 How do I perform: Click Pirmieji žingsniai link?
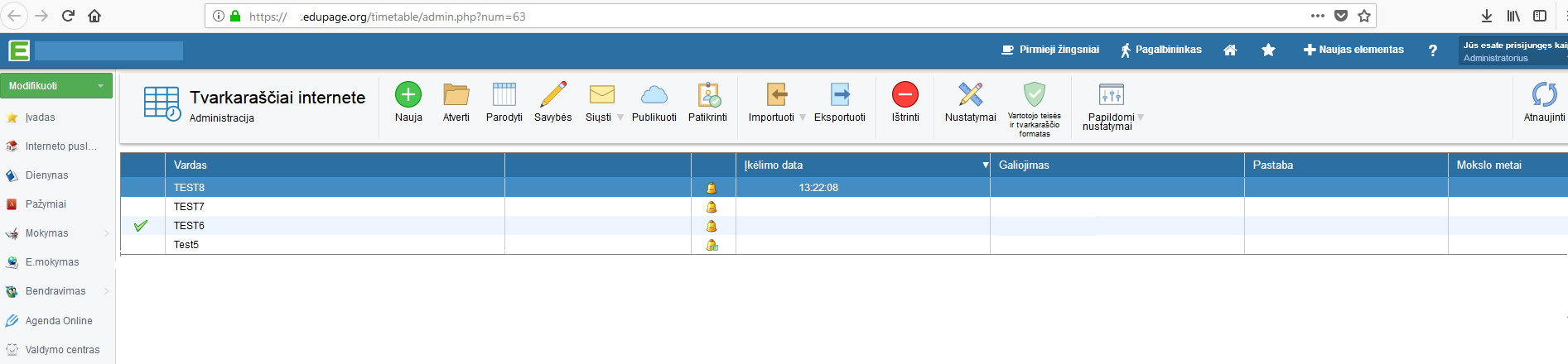tap(1050, 50)
